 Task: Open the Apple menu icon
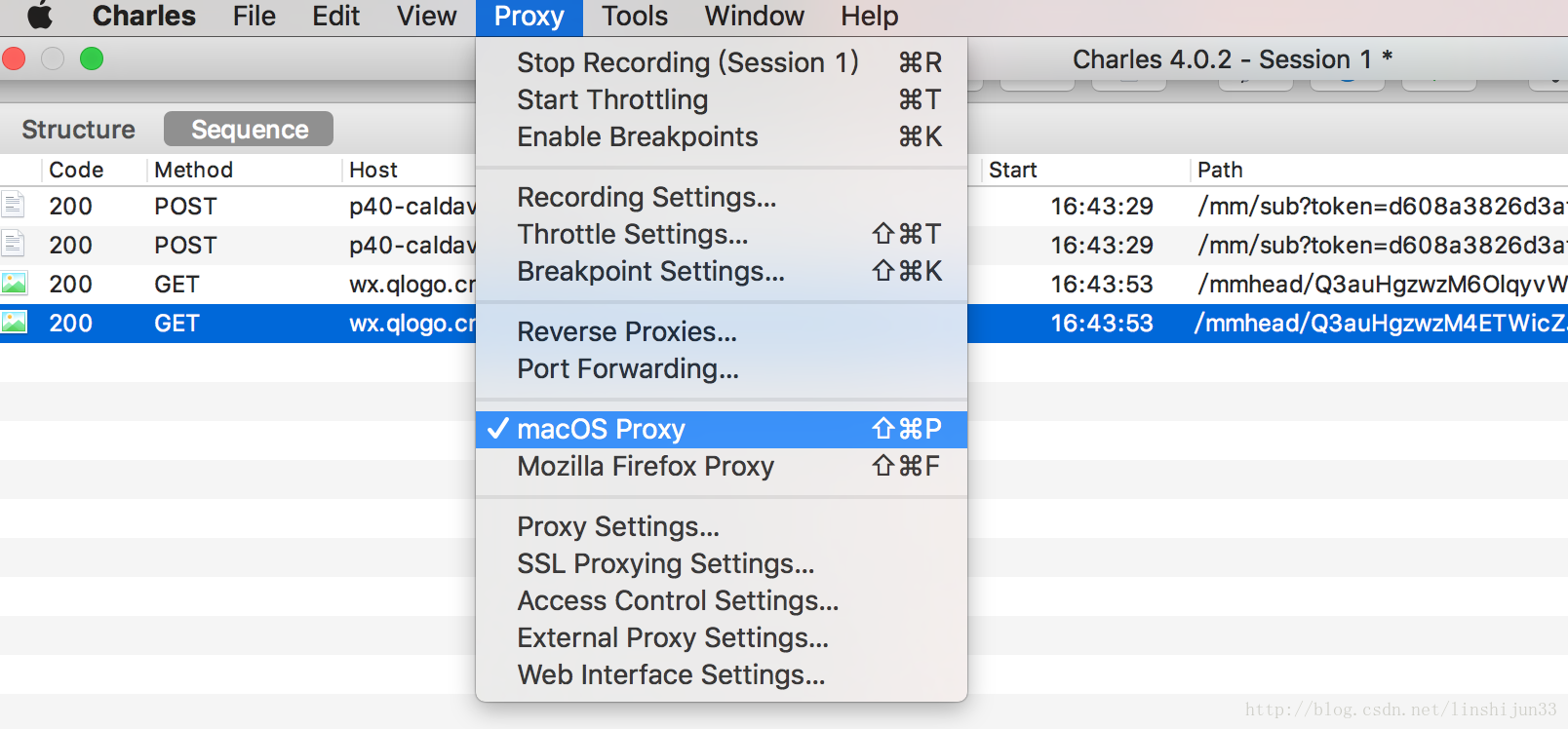tap(40, 16)
